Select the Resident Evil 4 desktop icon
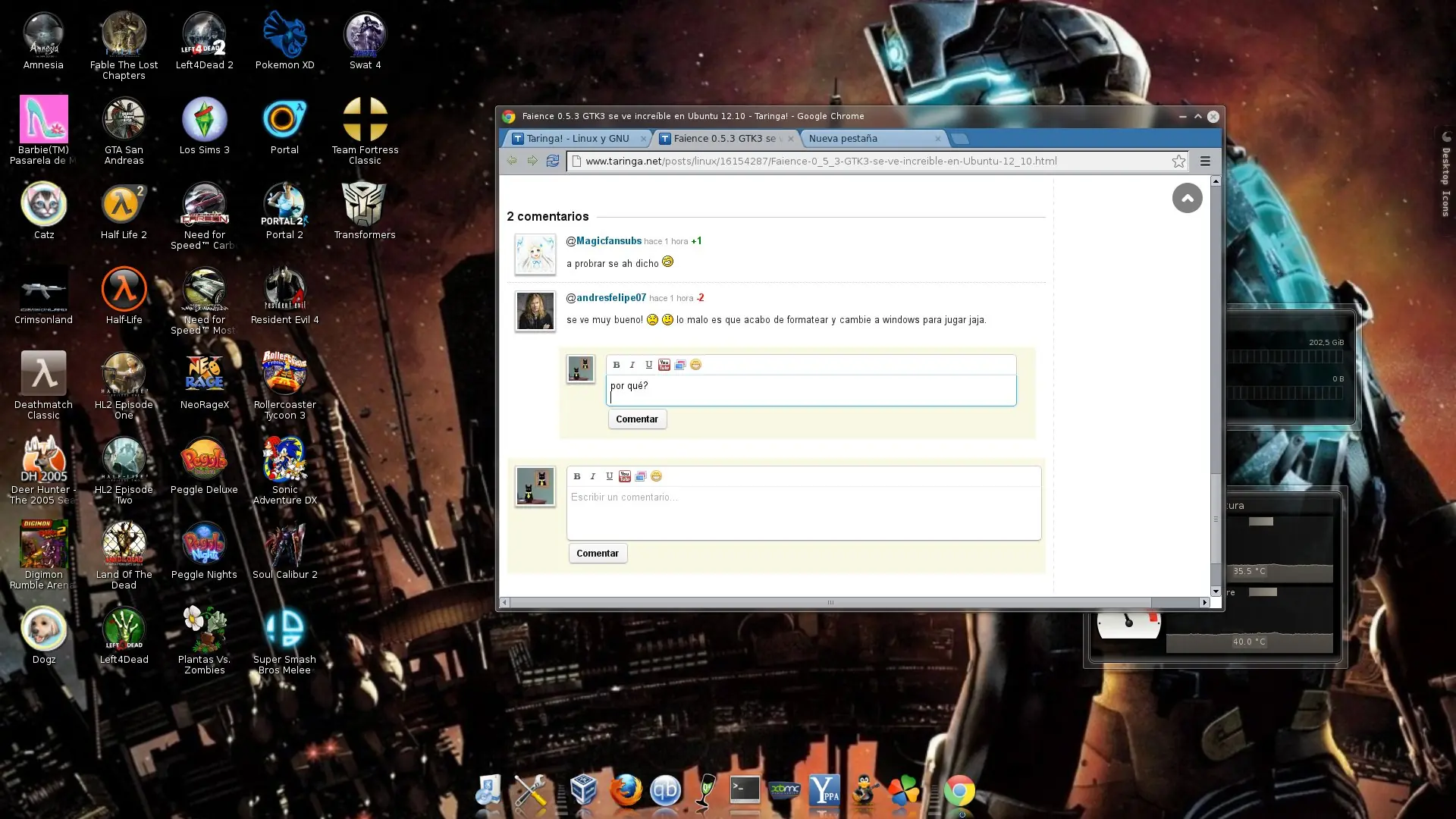 click(284, 297)
